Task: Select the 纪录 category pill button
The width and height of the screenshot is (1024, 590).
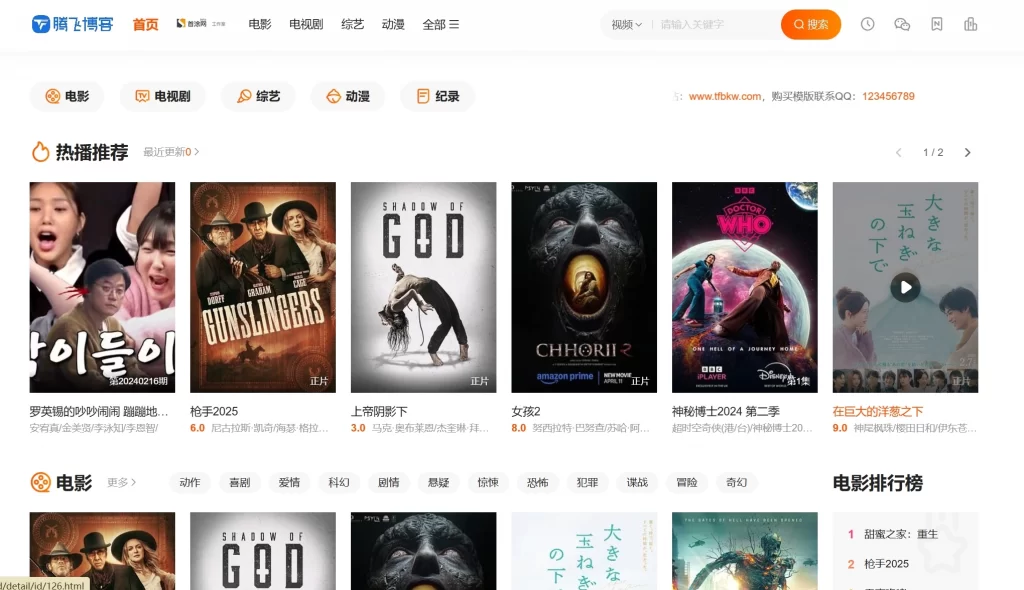Action: (438, 96)
